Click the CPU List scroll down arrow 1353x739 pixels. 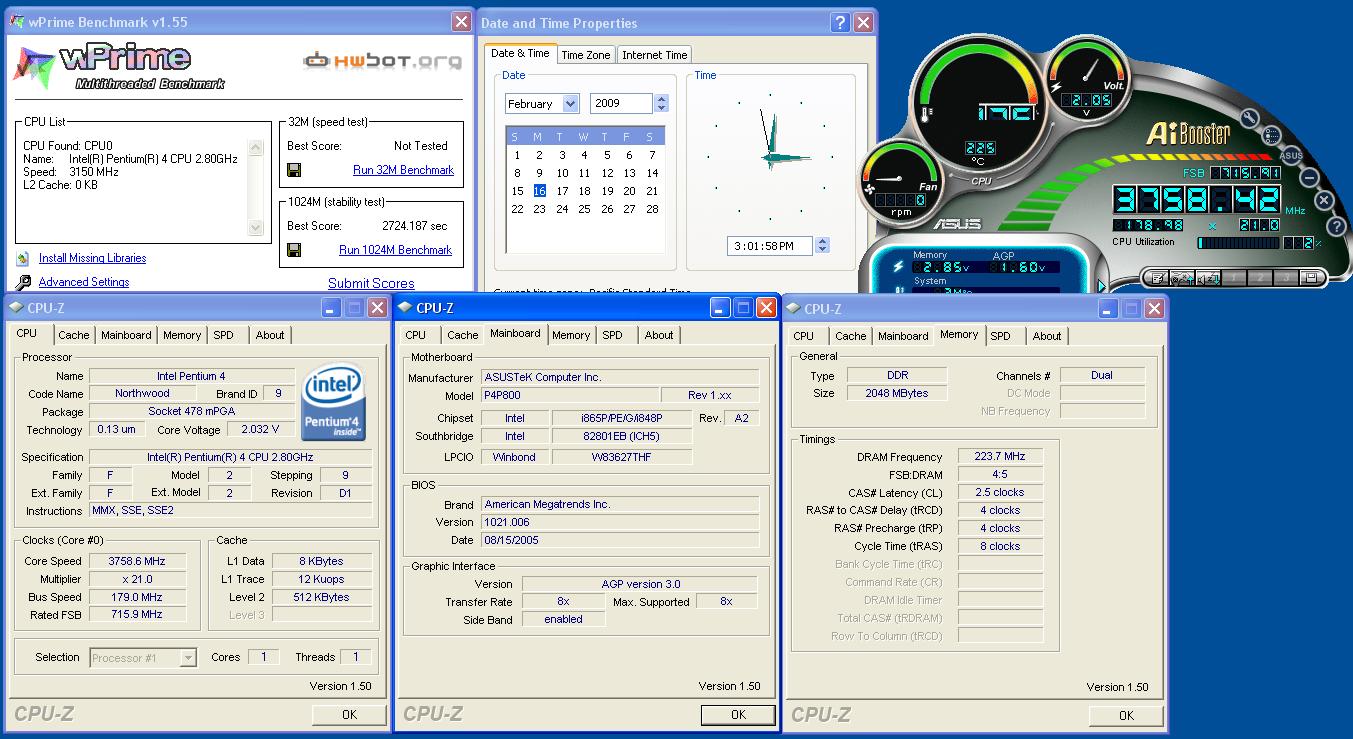click(x=256, y=227)
